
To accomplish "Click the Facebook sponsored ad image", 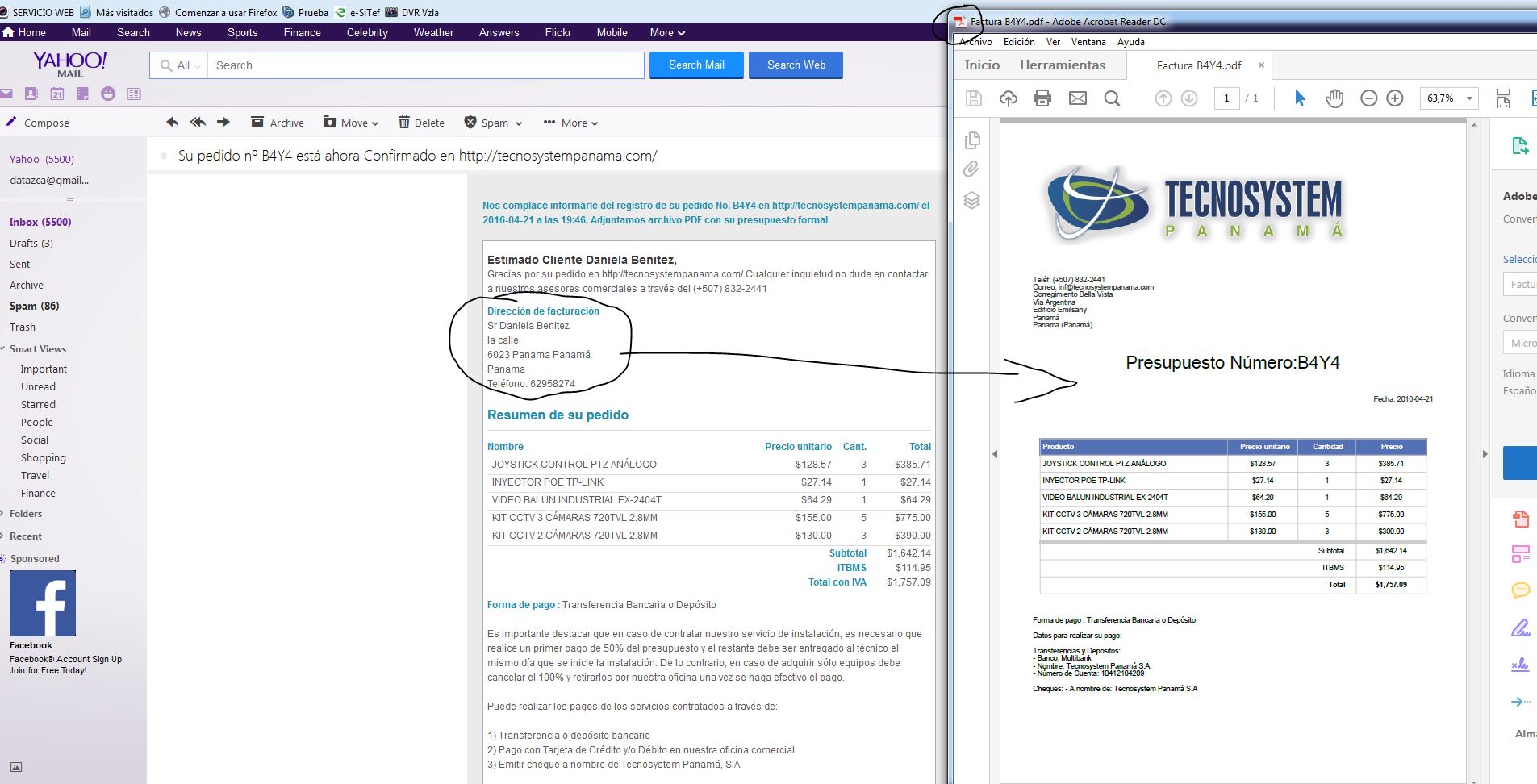I will pyautogui.click(x=43, y=603).
